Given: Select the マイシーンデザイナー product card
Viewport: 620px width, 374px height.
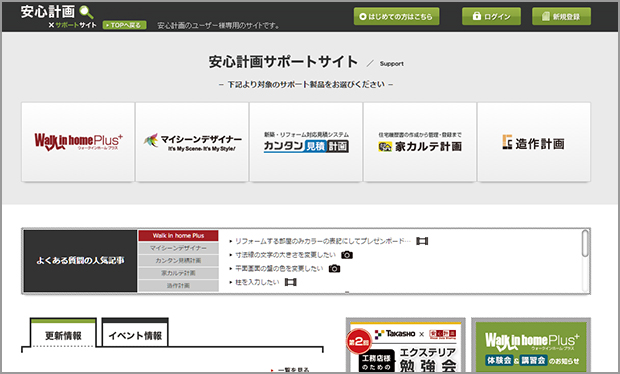Looking at the screenshot, I should pos(192,142).
